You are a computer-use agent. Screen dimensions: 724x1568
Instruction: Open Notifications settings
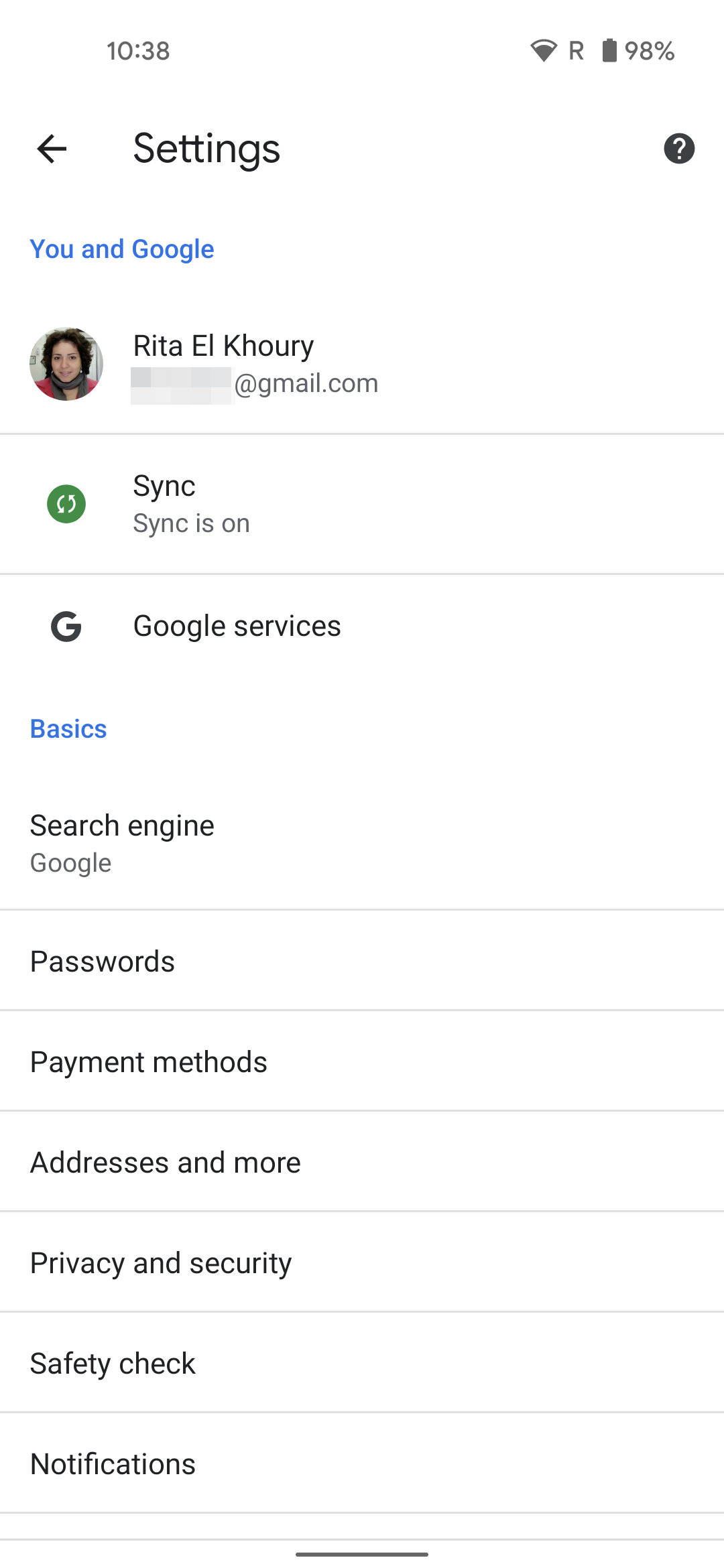coord(268,1463)
